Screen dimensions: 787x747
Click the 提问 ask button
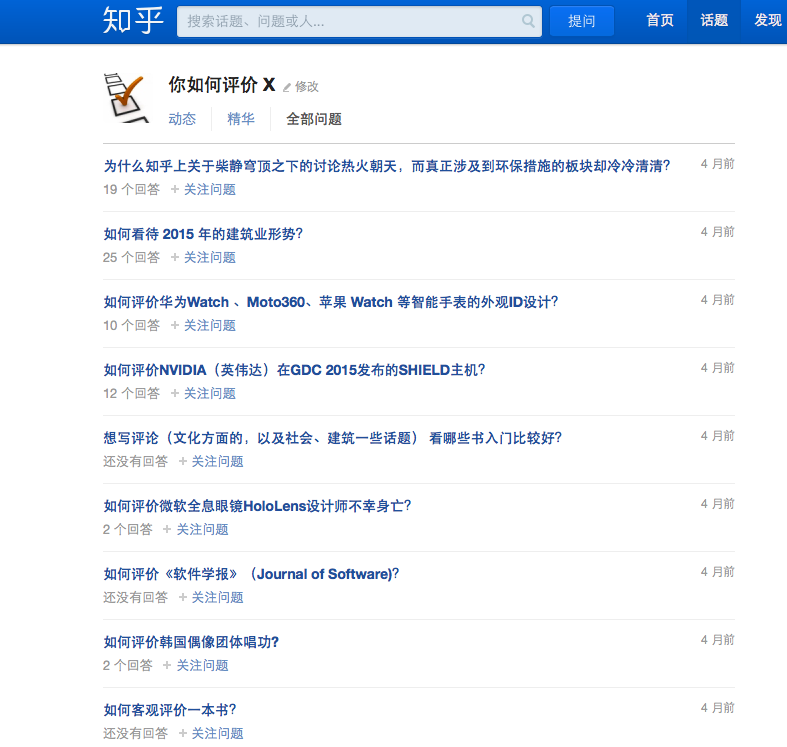582,21
